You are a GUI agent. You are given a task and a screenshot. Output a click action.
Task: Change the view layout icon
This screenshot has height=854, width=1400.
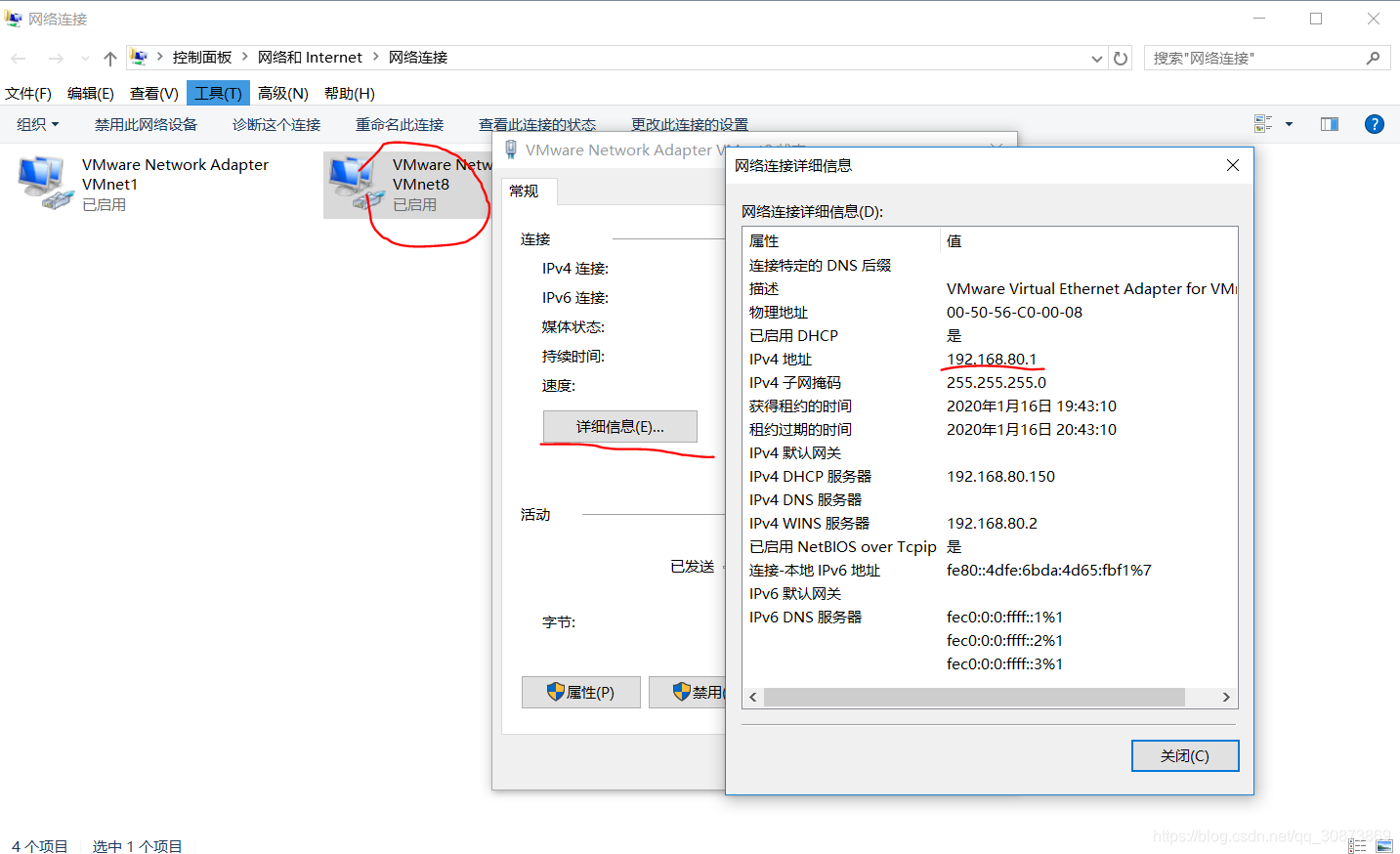[x=1263, y=124]
